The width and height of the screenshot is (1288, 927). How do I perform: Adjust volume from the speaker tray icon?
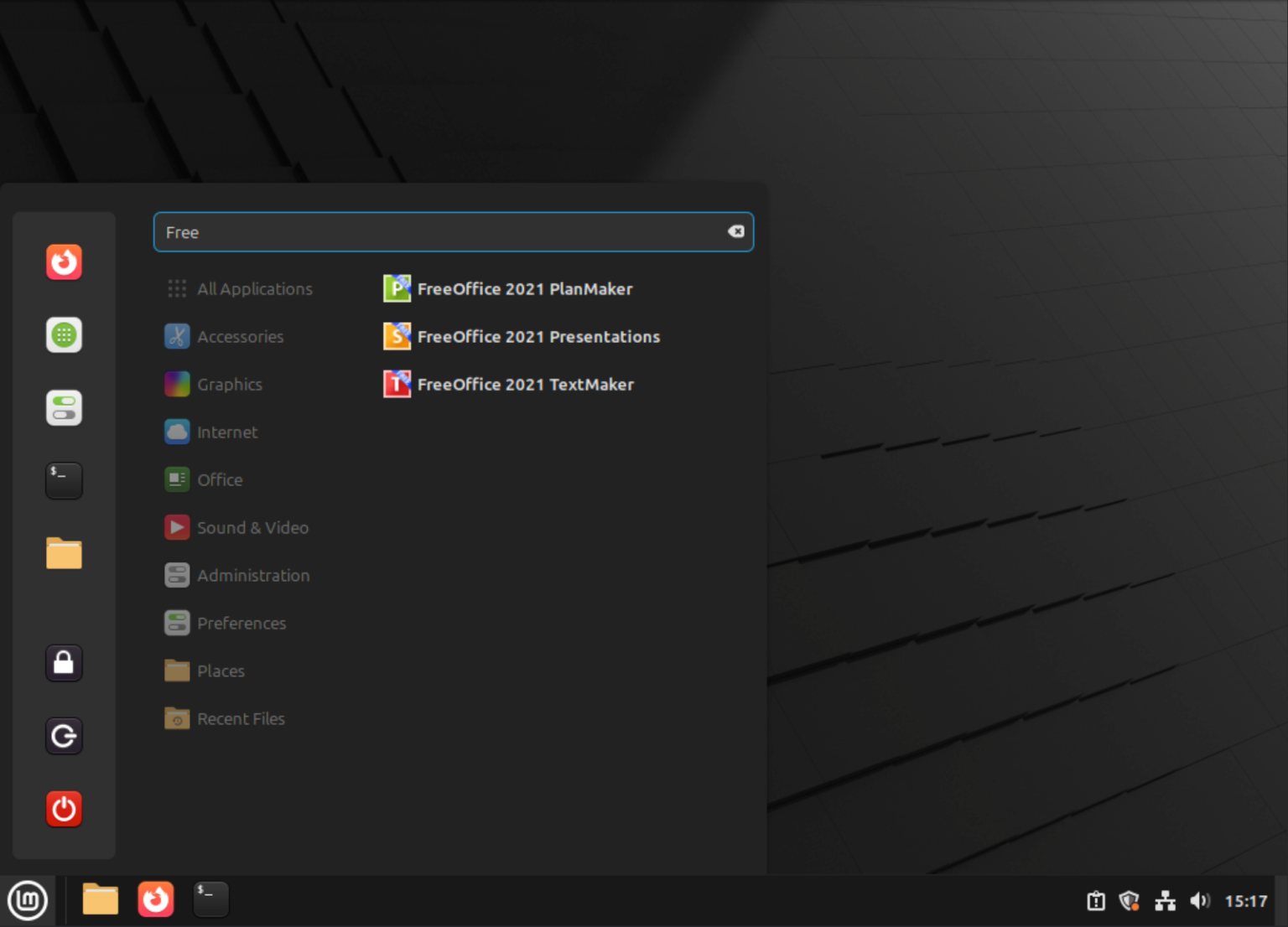pyautogui.click(x=1199, y=900)
